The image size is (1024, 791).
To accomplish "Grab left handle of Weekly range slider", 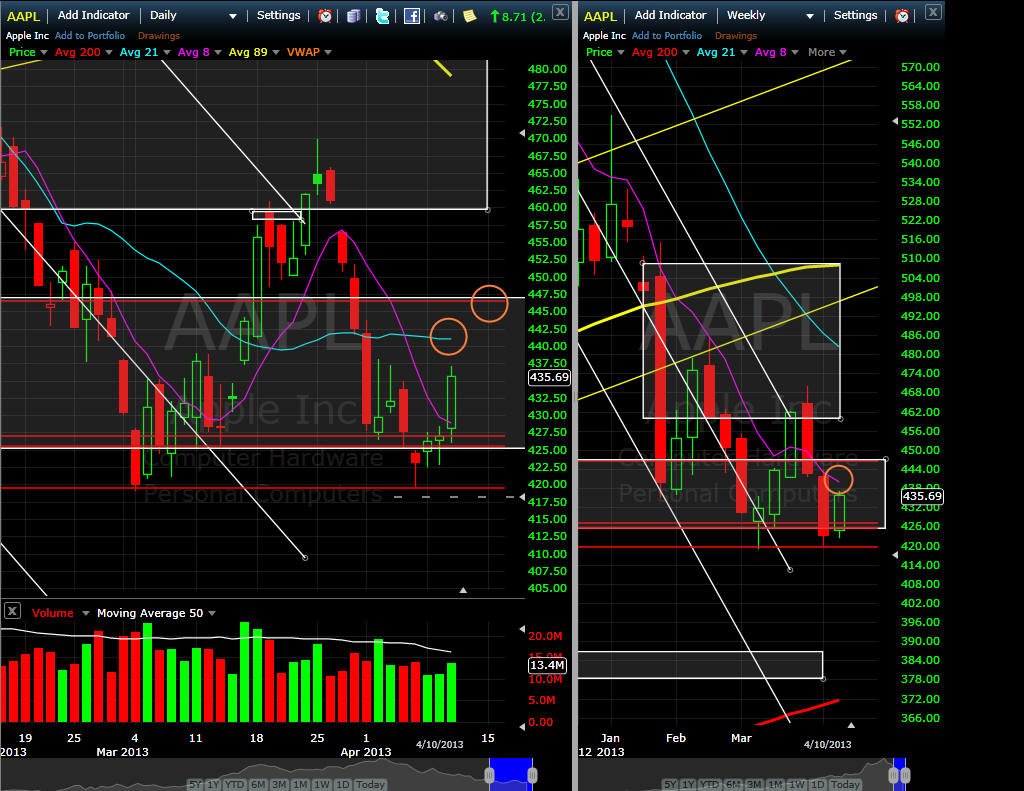I will [x=893, y=775].
